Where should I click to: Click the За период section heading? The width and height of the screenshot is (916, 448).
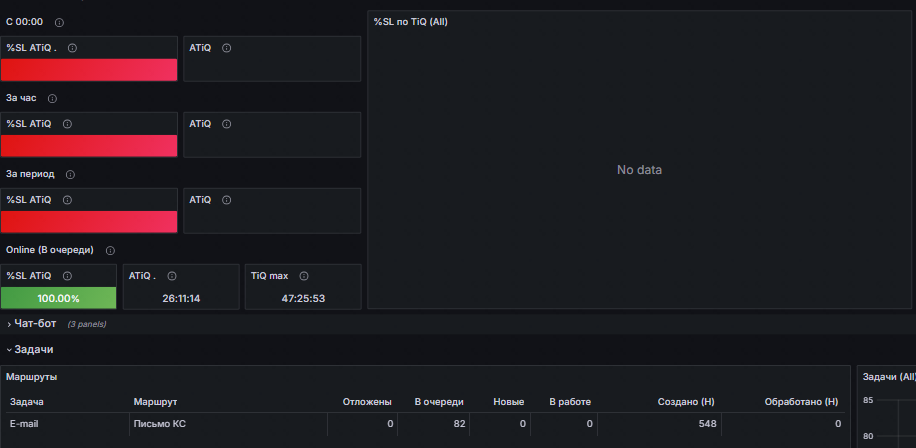tap(30, 174)
